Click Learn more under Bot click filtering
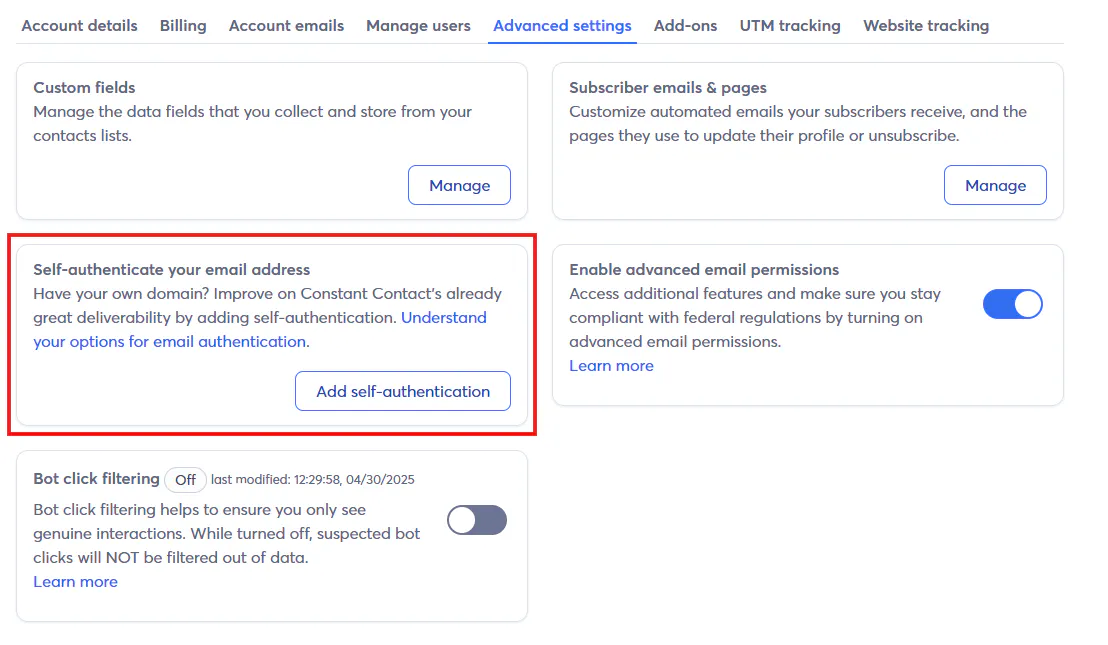The height and width of the screenshot is (645, 1108). pos(75,582)
